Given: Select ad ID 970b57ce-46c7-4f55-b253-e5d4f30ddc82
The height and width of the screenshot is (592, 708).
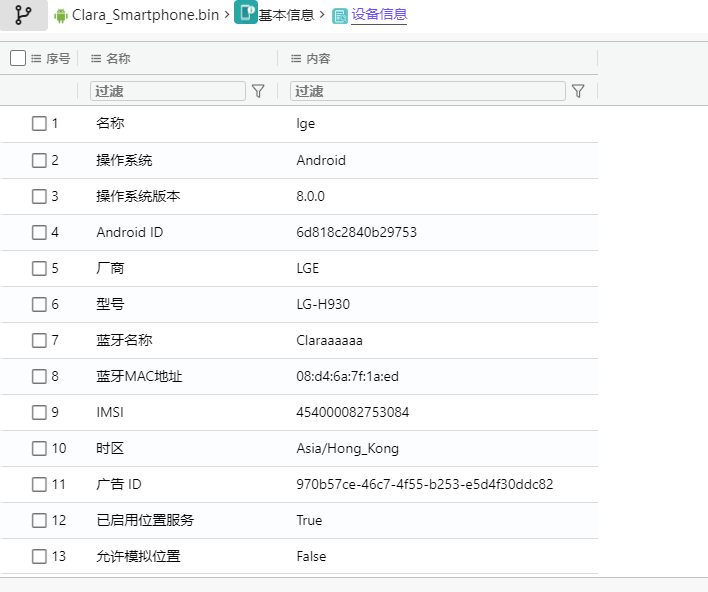Looking at the screenshot, I should [425, 485].
